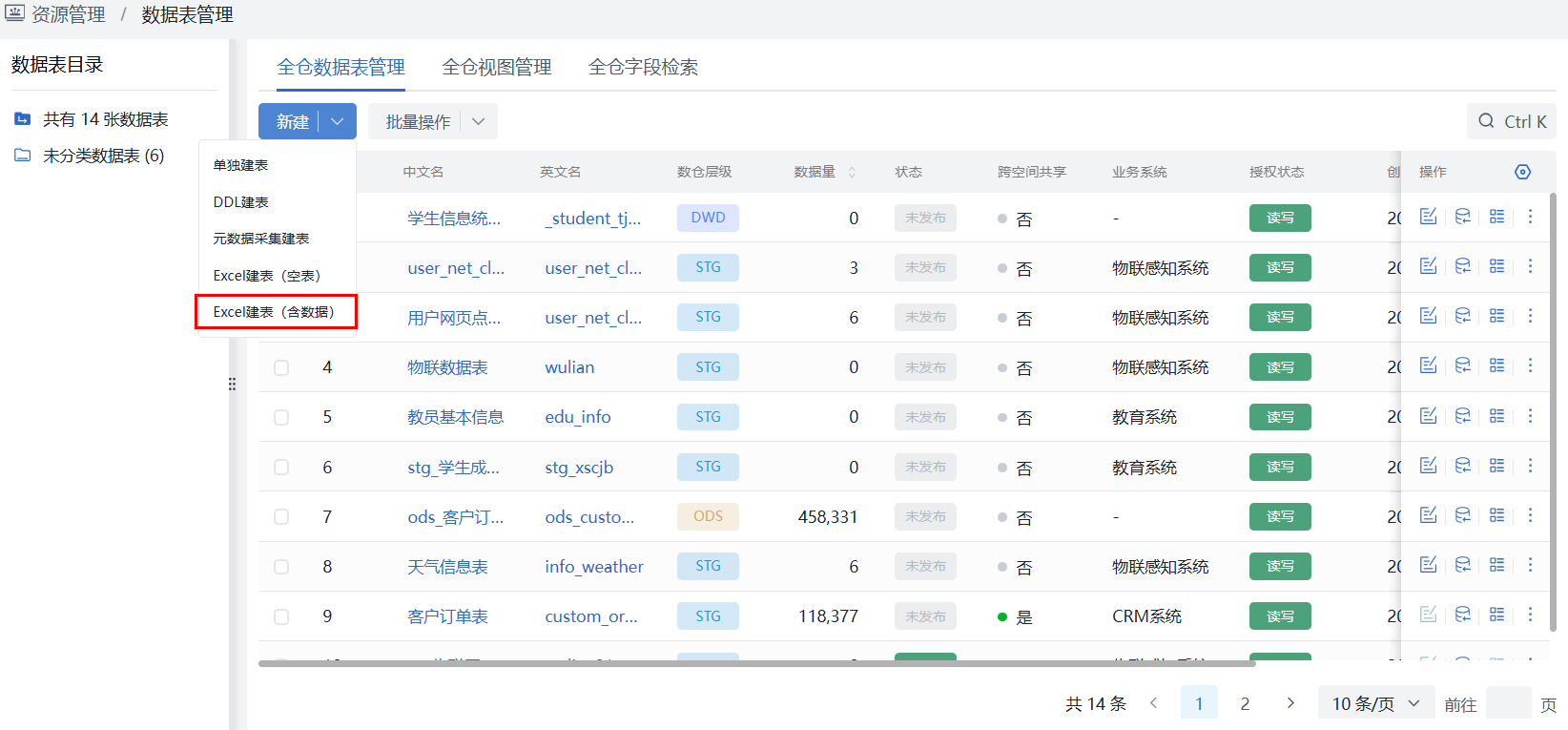The height and width of the screenshot is (730, 1568).
Task: Choose 单独建表 from the new menu
Action: (277, 165)
